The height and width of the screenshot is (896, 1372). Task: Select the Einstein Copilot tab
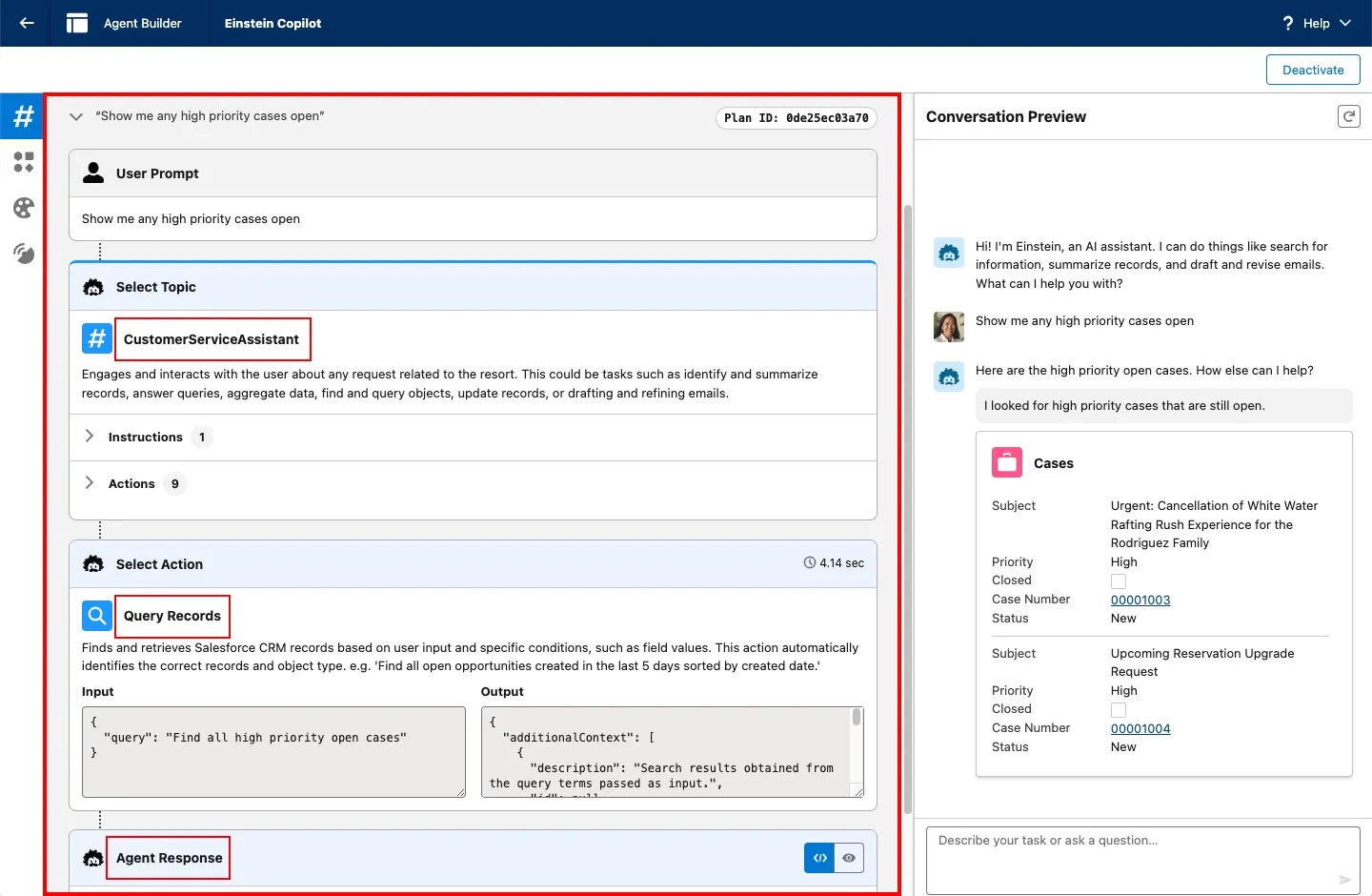(x=272, y=23)
